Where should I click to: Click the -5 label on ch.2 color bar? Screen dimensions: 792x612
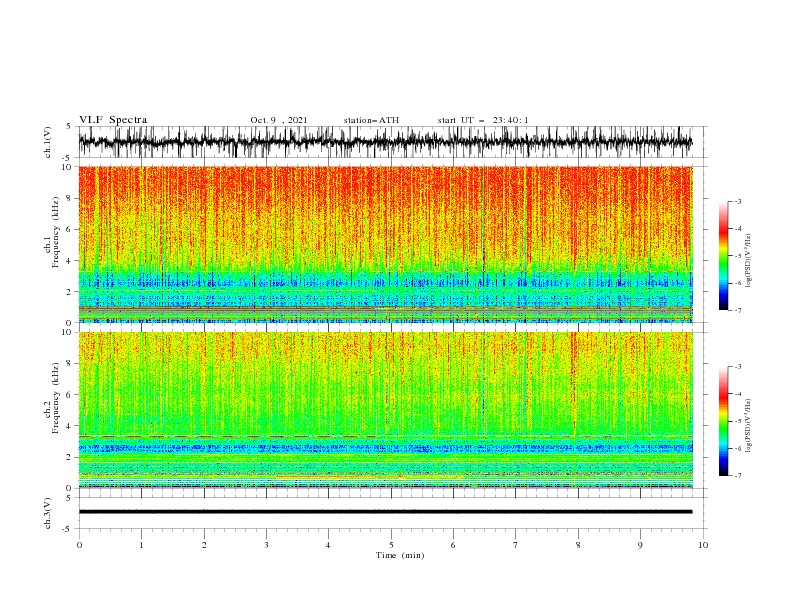coord(738,421)
